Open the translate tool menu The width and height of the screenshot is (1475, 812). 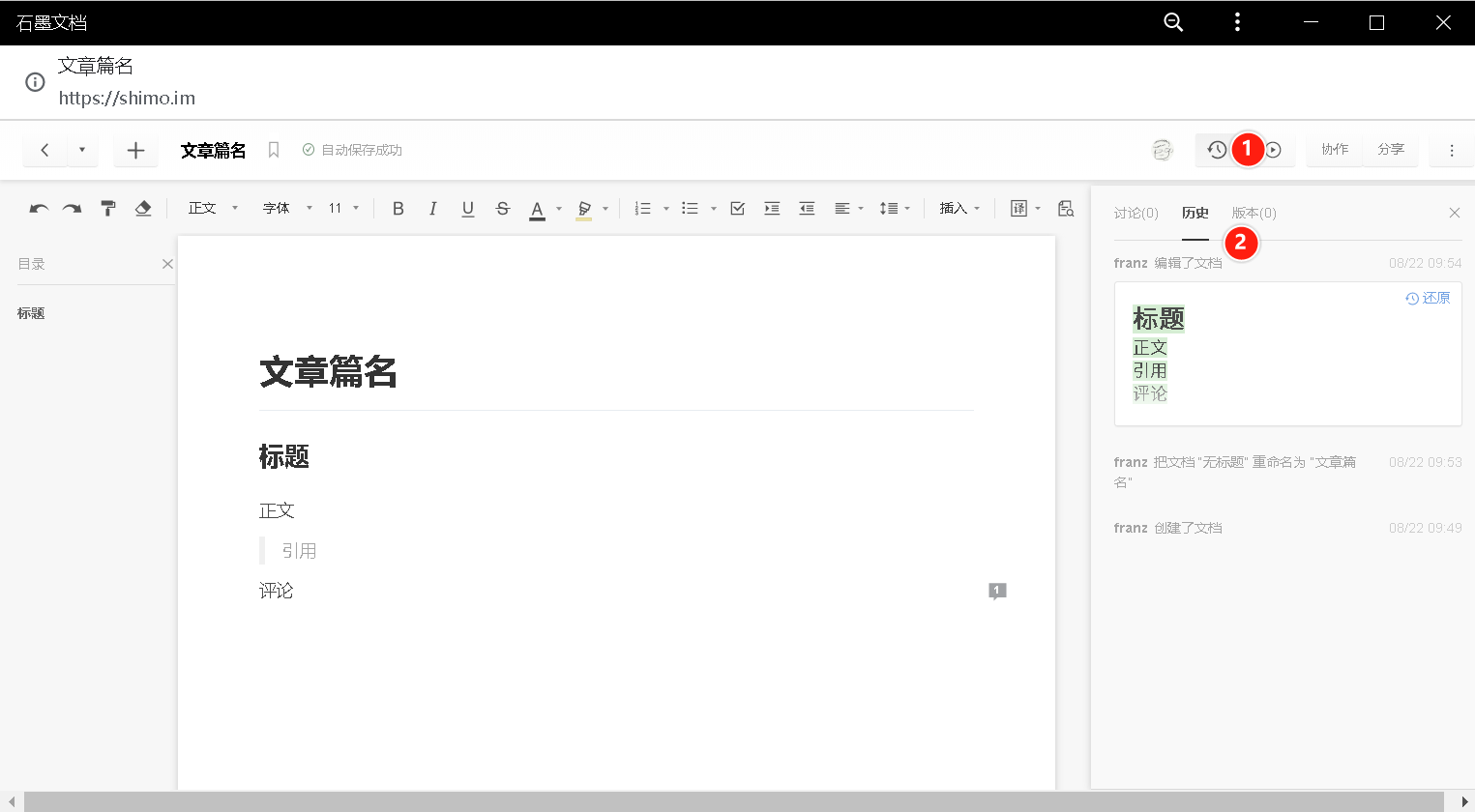[1025, 208]
